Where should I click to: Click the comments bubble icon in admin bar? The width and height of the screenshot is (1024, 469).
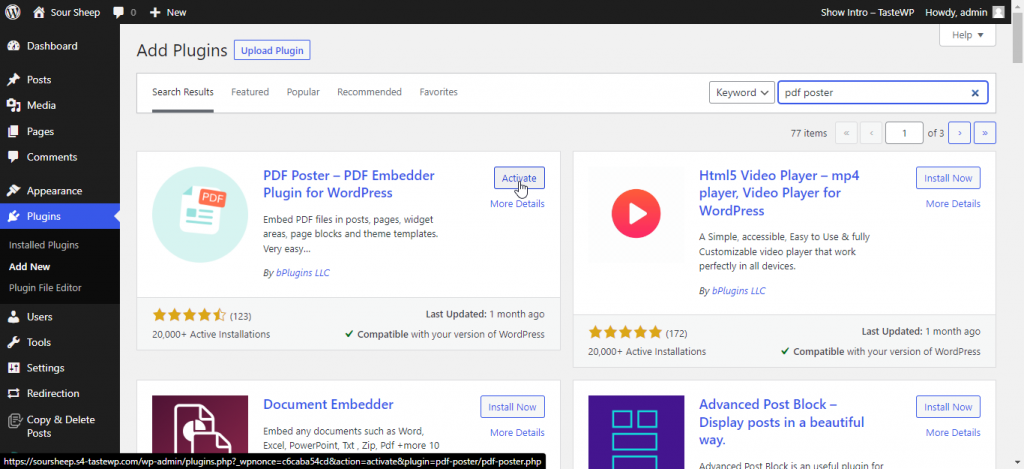118,12
